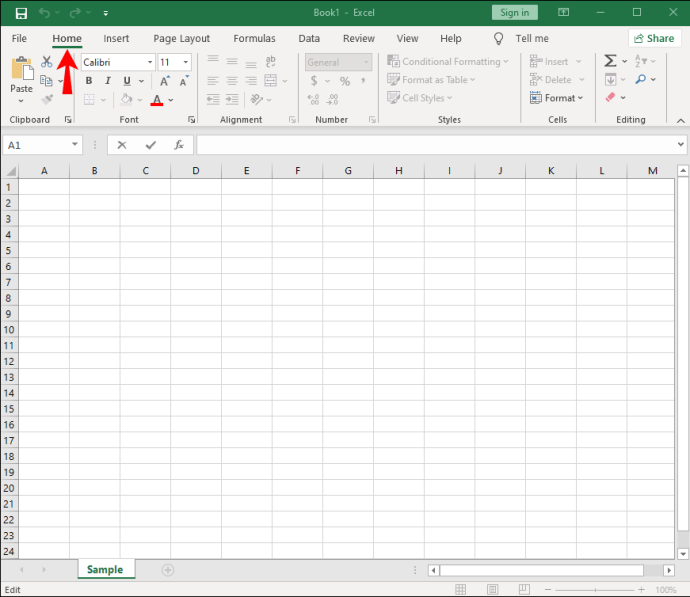Viewport: 690px width, 597px height.
Task: Toggle Center alignment
Action: pyautogui.click(x=232, y=81)
